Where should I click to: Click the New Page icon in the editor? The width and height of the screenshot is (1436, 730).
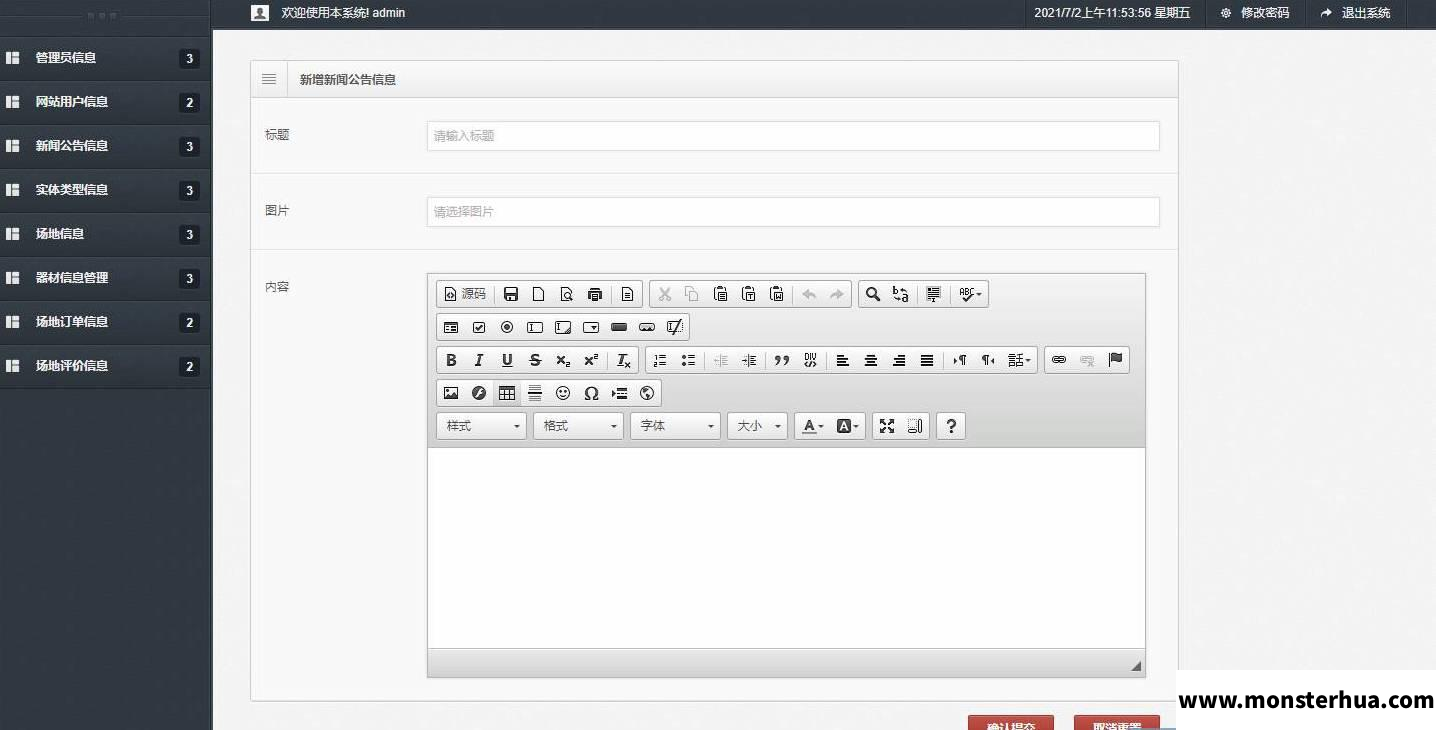(539, 294)
